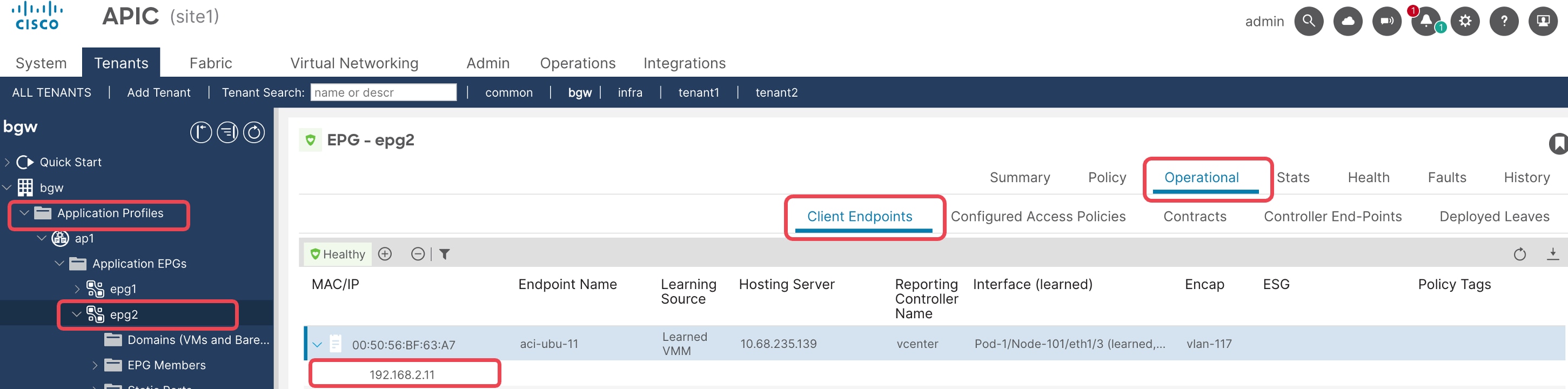Expand the epg1 tree node

tap(77, 289)
